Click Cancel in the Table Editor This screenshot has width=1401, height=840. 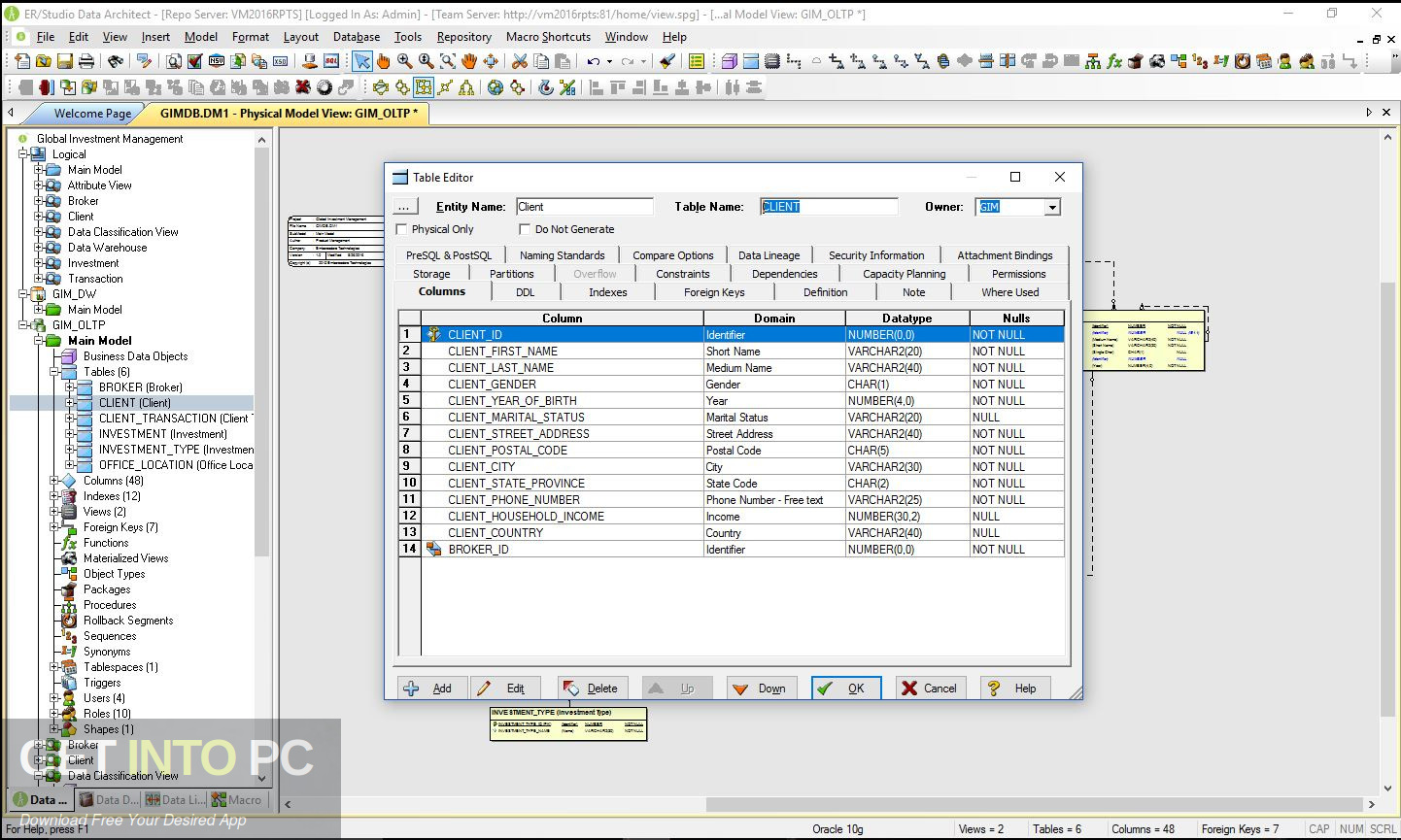point(930,689)
